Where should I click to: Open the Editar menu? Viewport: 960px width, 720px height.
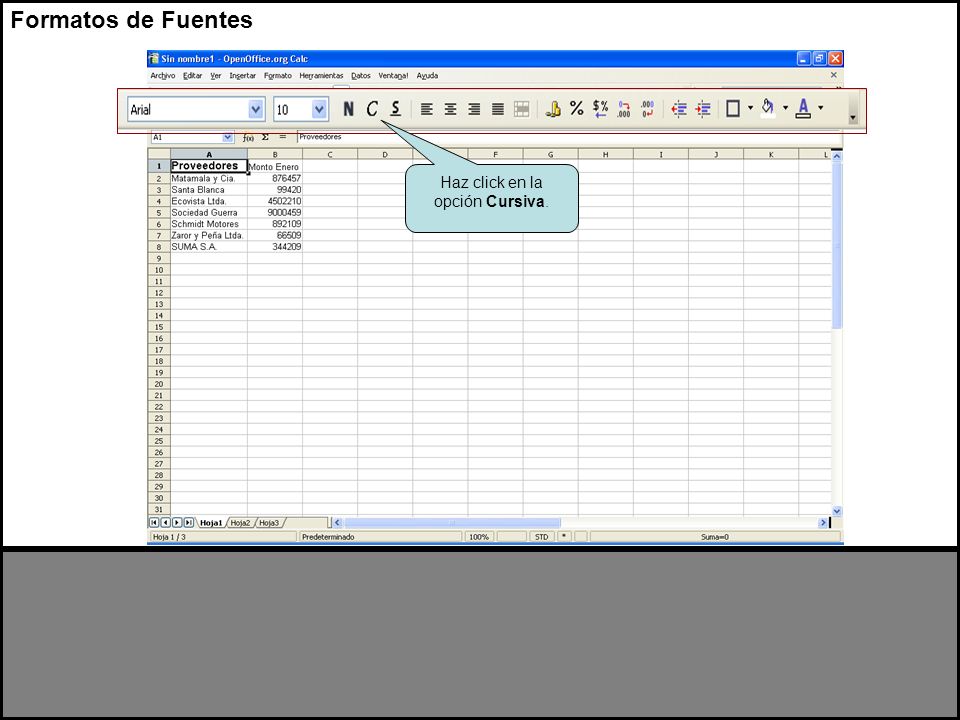tap(193, 76)
